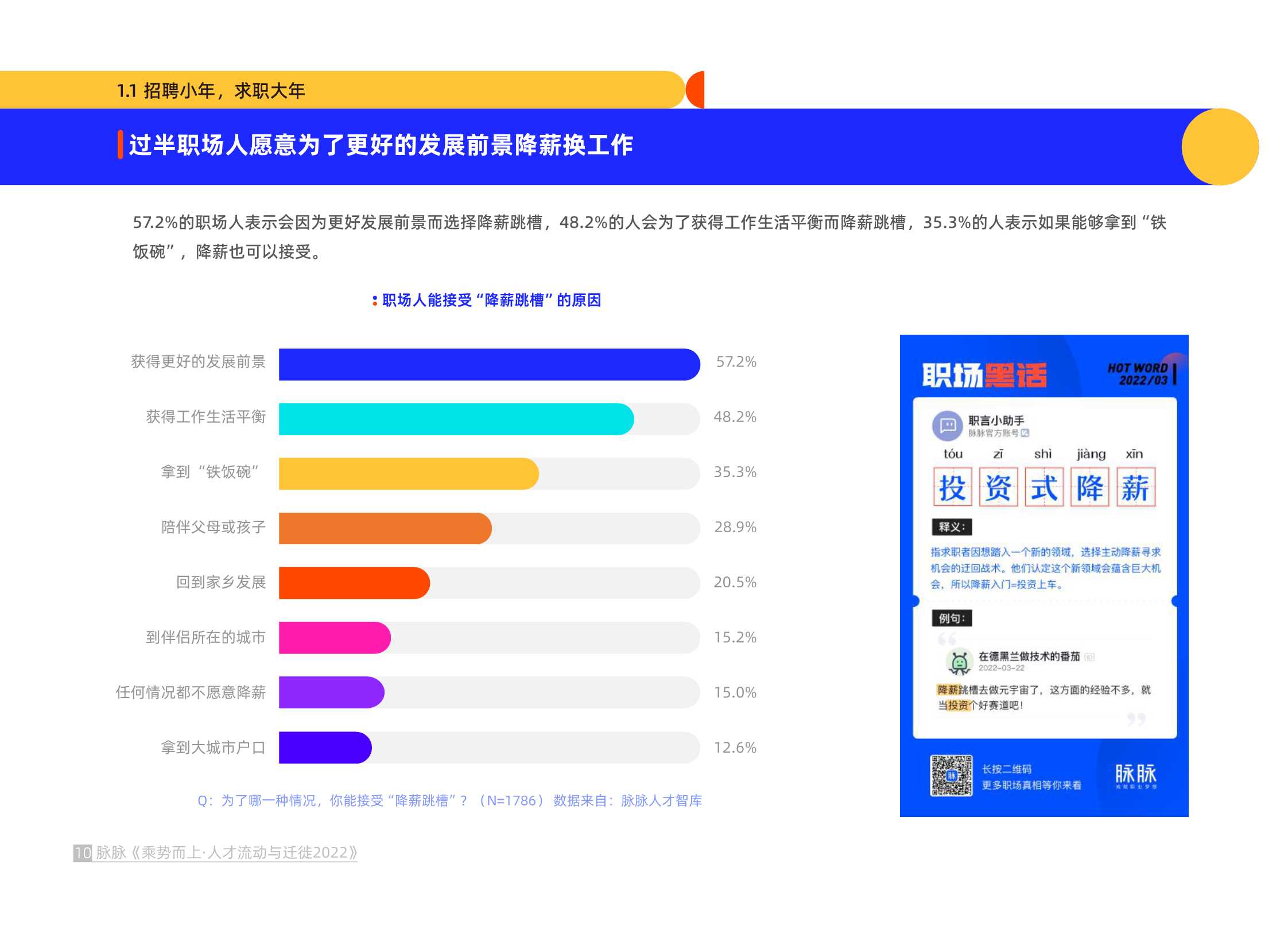Click the red-orange bar for 回到家乡发展
This screenshot has width=1288, height=949.
click(x=354, y=583)
